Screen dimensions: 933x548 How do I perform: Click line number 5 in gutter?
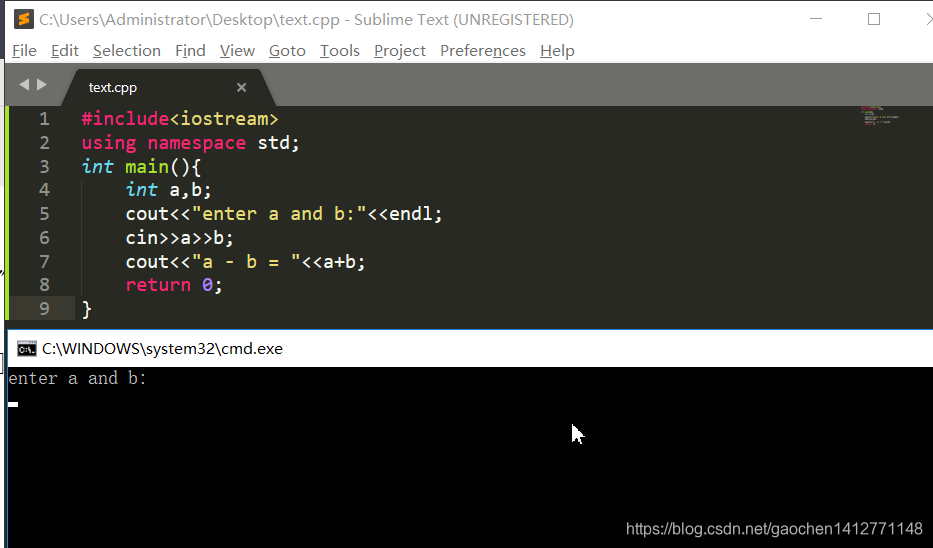tap(45, 214)
